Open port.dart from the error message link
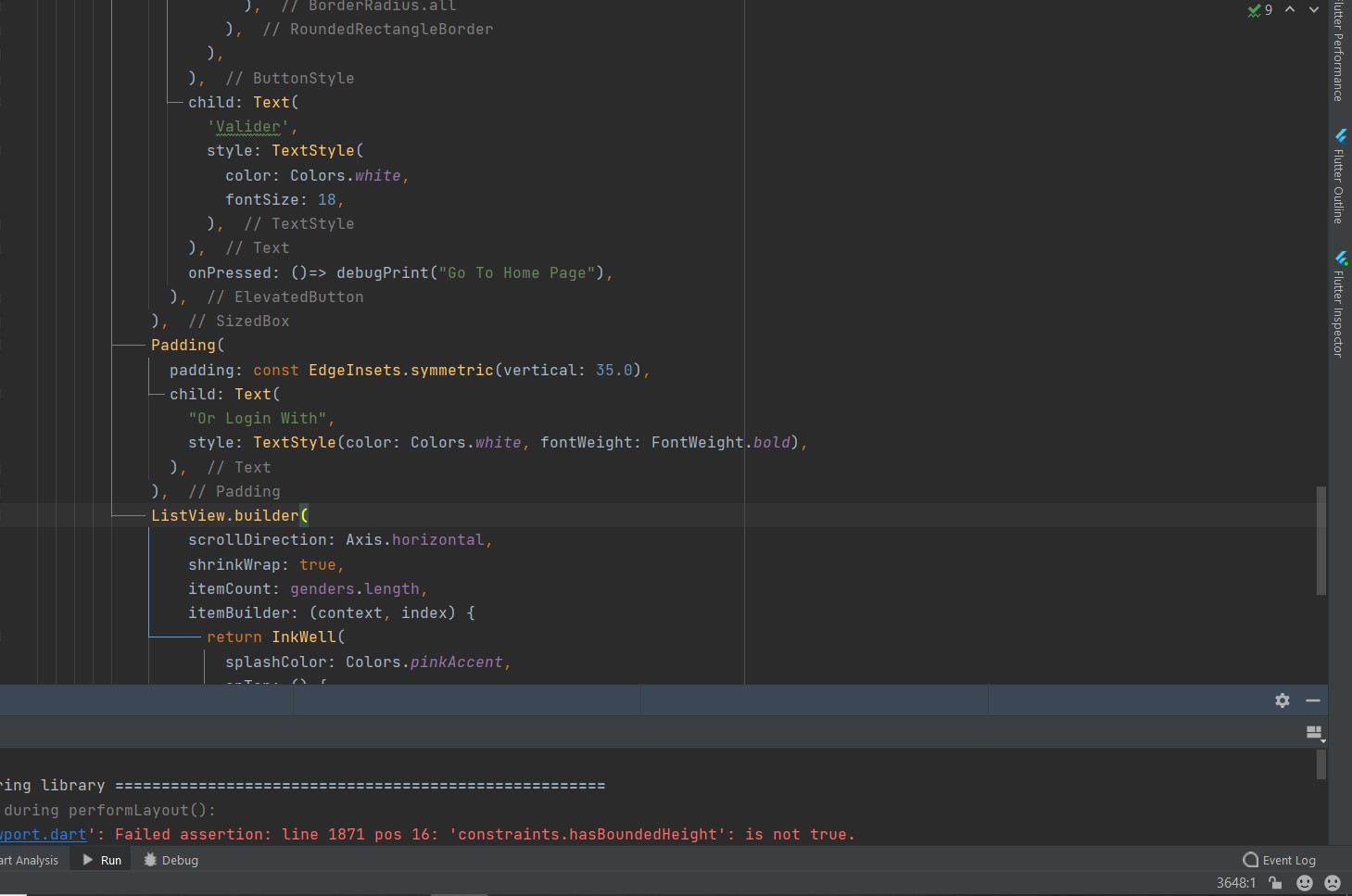This screenshot has width=1352, height=896. [x=44, y=834]
